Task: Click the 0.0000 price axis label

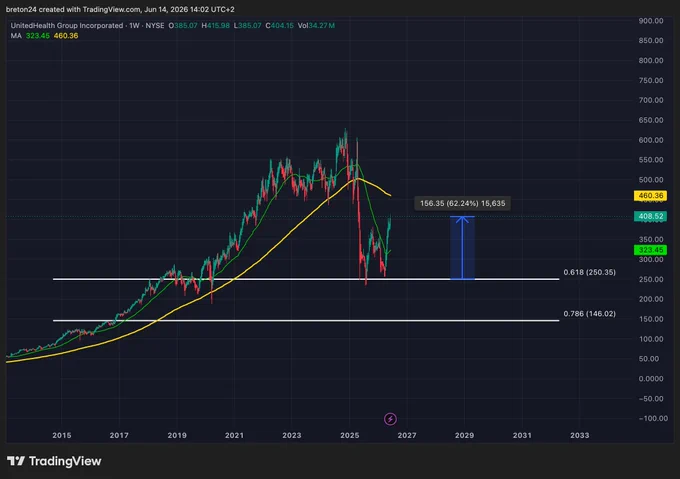Action: [651, 378]
